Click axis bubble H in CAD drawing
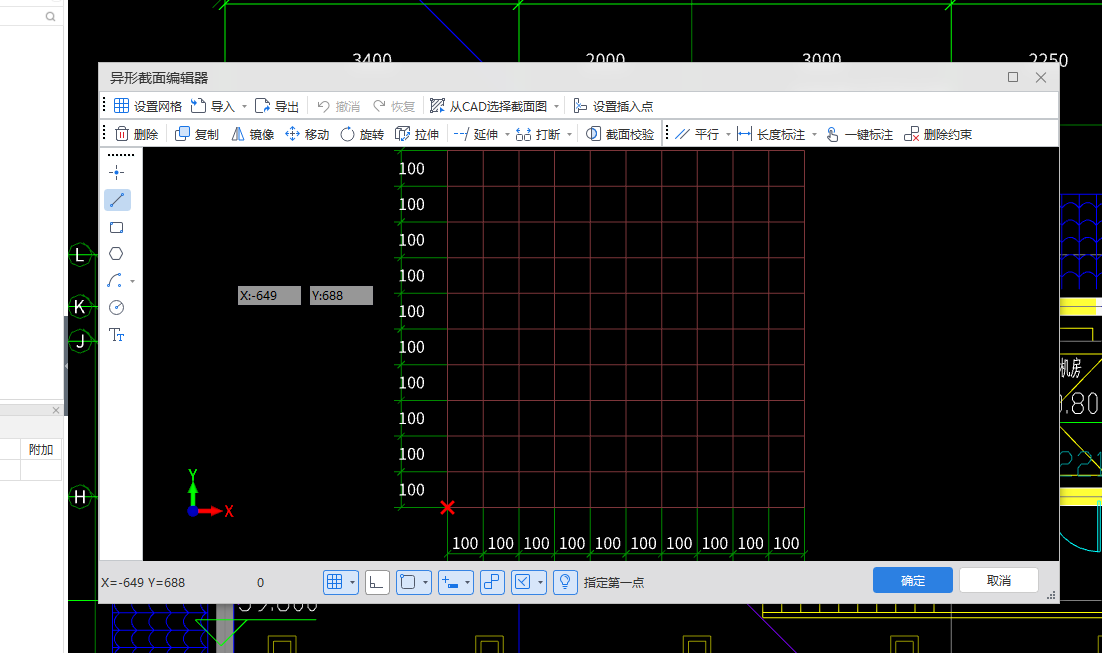The width and height of the screenshot is (1102, 653). tap(79, 497)
